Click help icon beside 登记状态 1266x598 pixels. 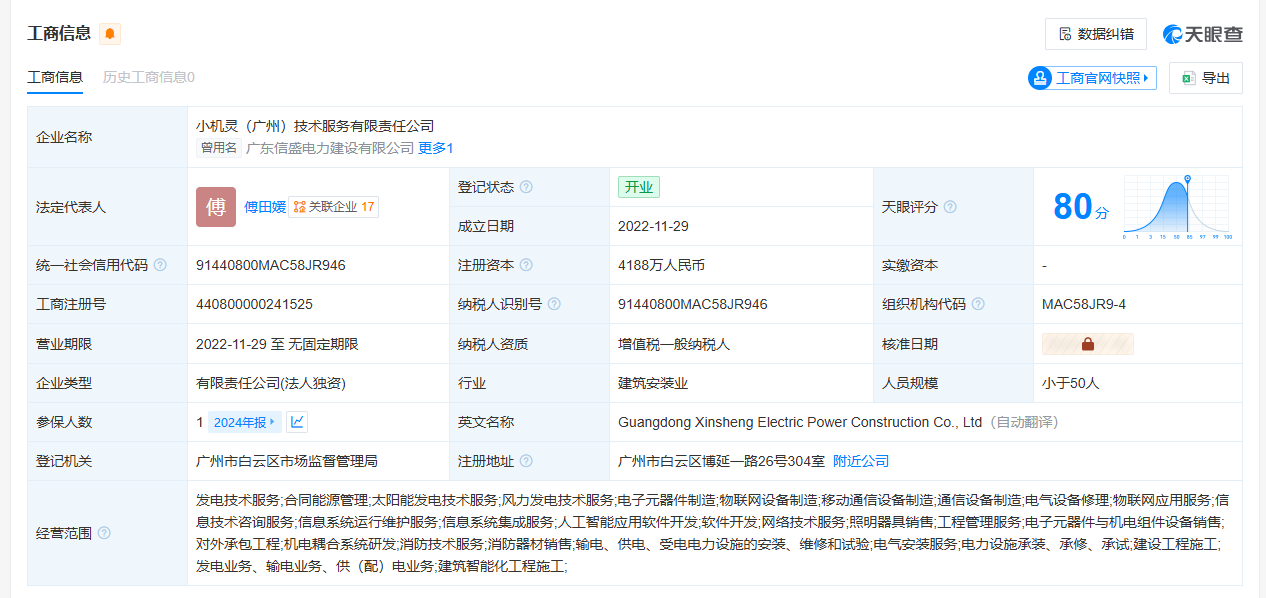tap(526, 187)
